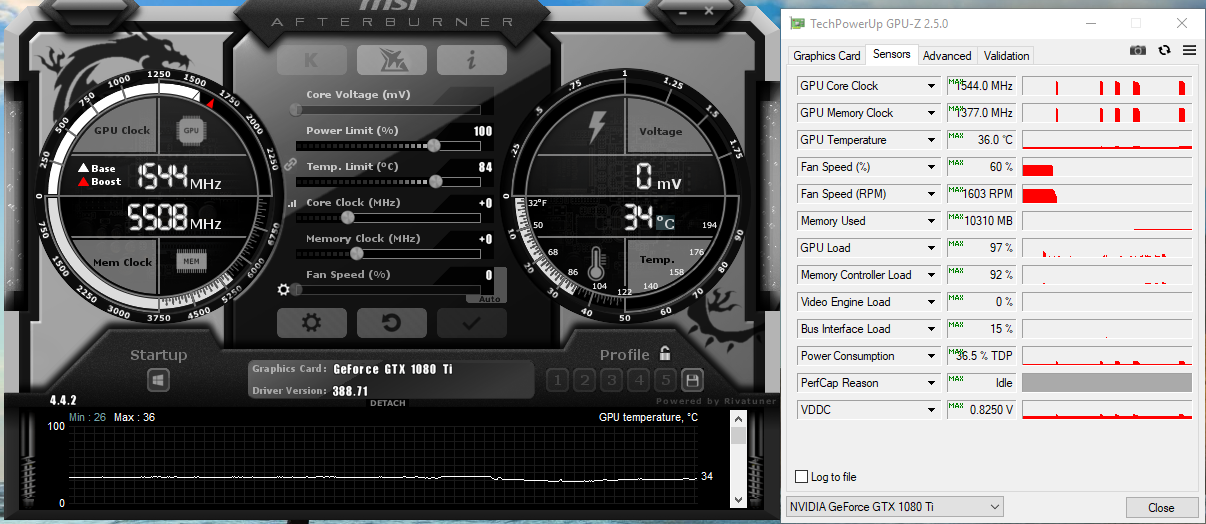The height and width of the screenshot is (524, 1206).
Task: Click the MEM chip icon in clock gauge
Action: [x=191, y=262]
